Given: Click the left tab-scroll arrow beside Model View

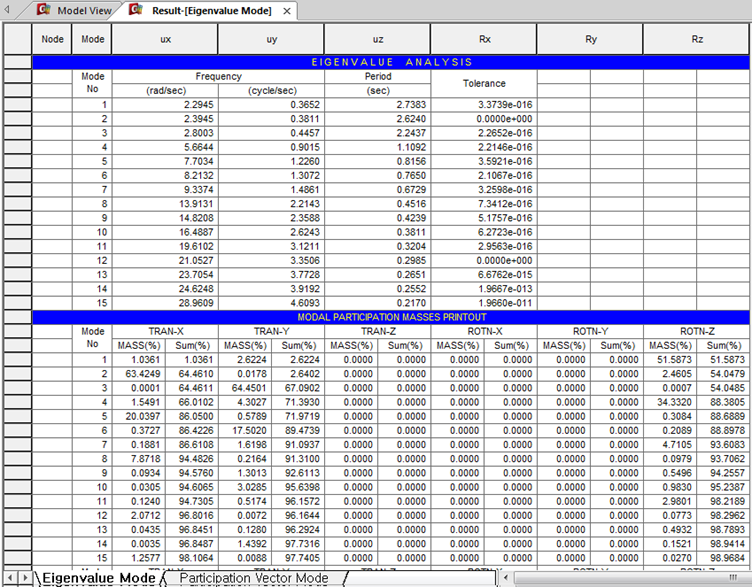Looking at the screenshot, I should tap(7, 9).
